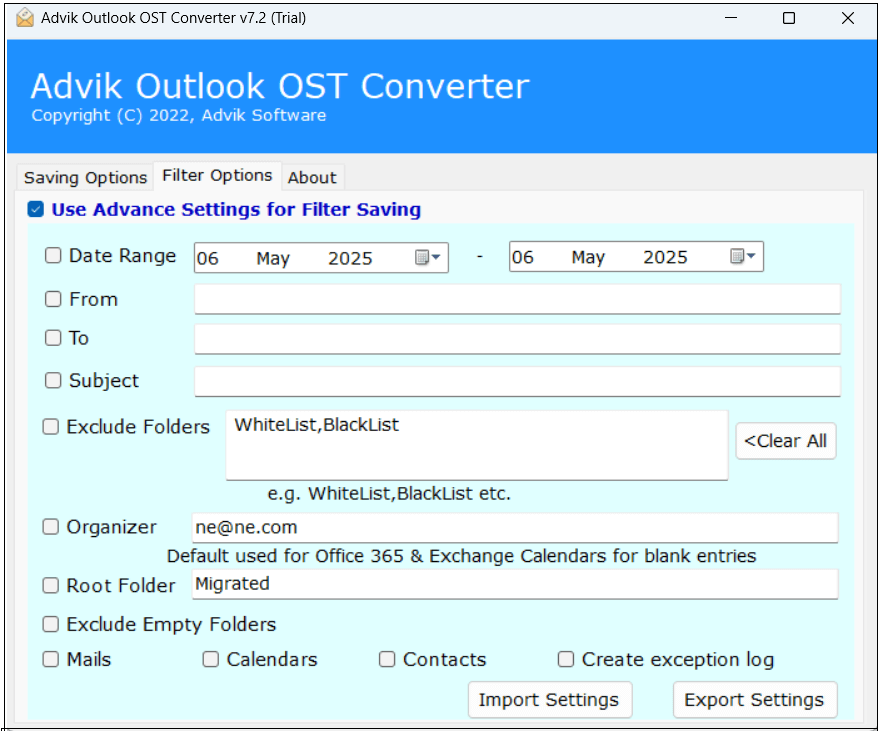Click the Clear All button
The height and width of the screenshot is (731, 878).
click(785, 441)
